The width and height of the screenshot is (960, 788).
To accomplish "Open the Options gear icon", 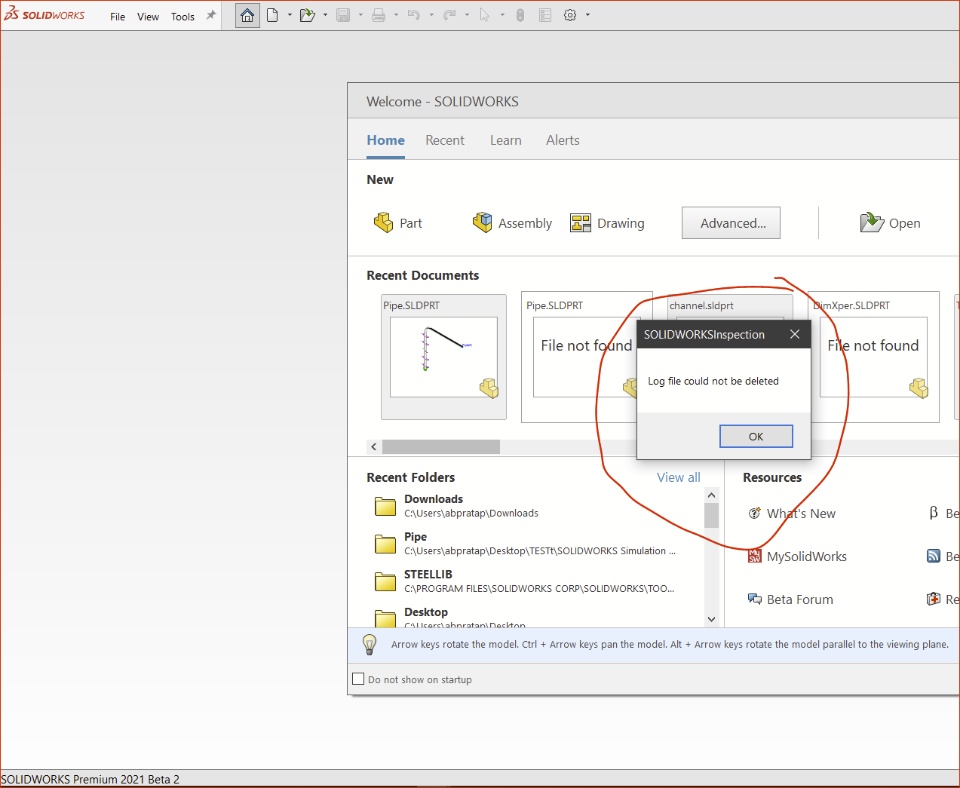I will point(570,15).
